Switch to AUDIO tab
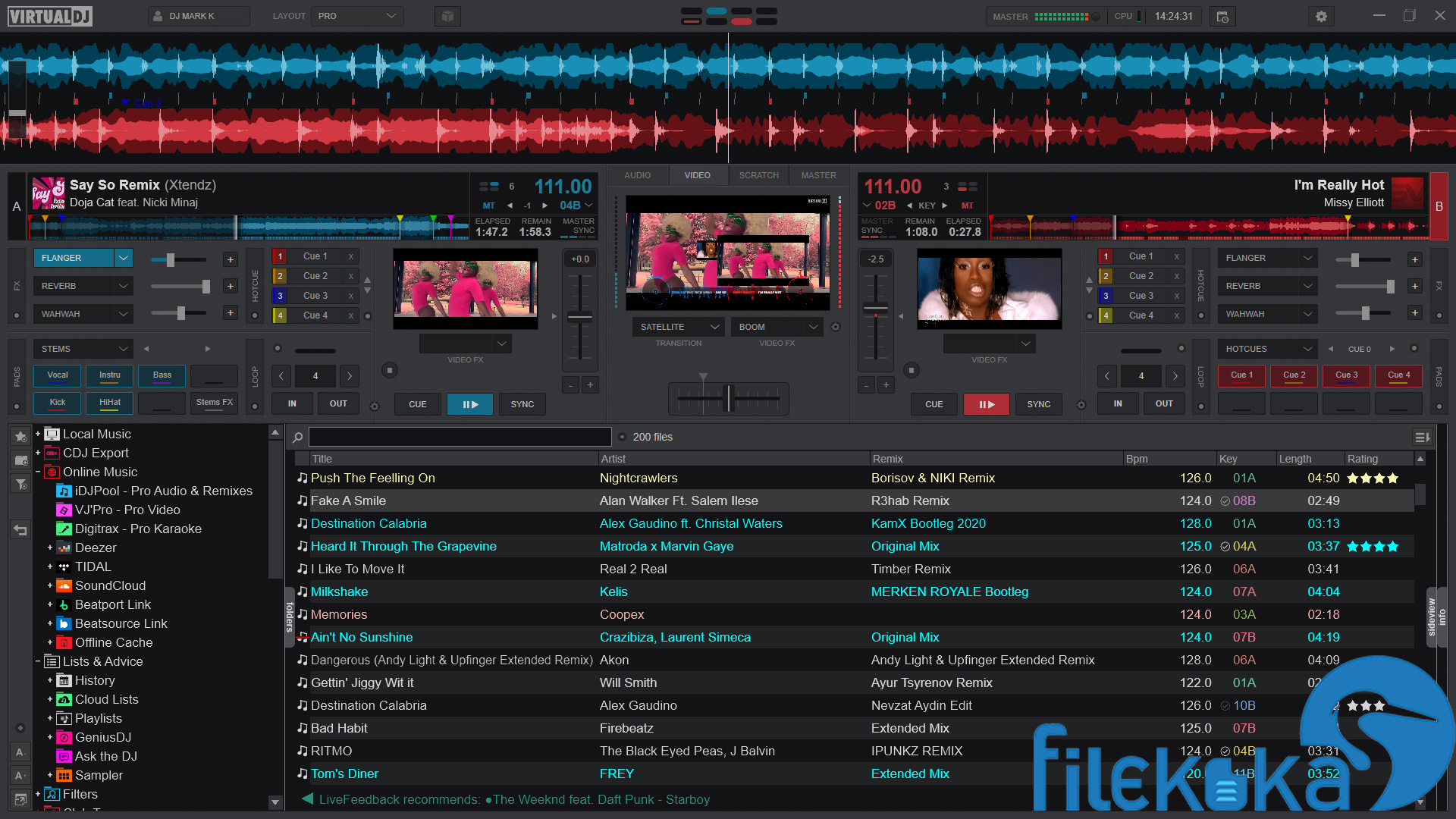Viewport: 1456px width, 819px height. (638, 175)
